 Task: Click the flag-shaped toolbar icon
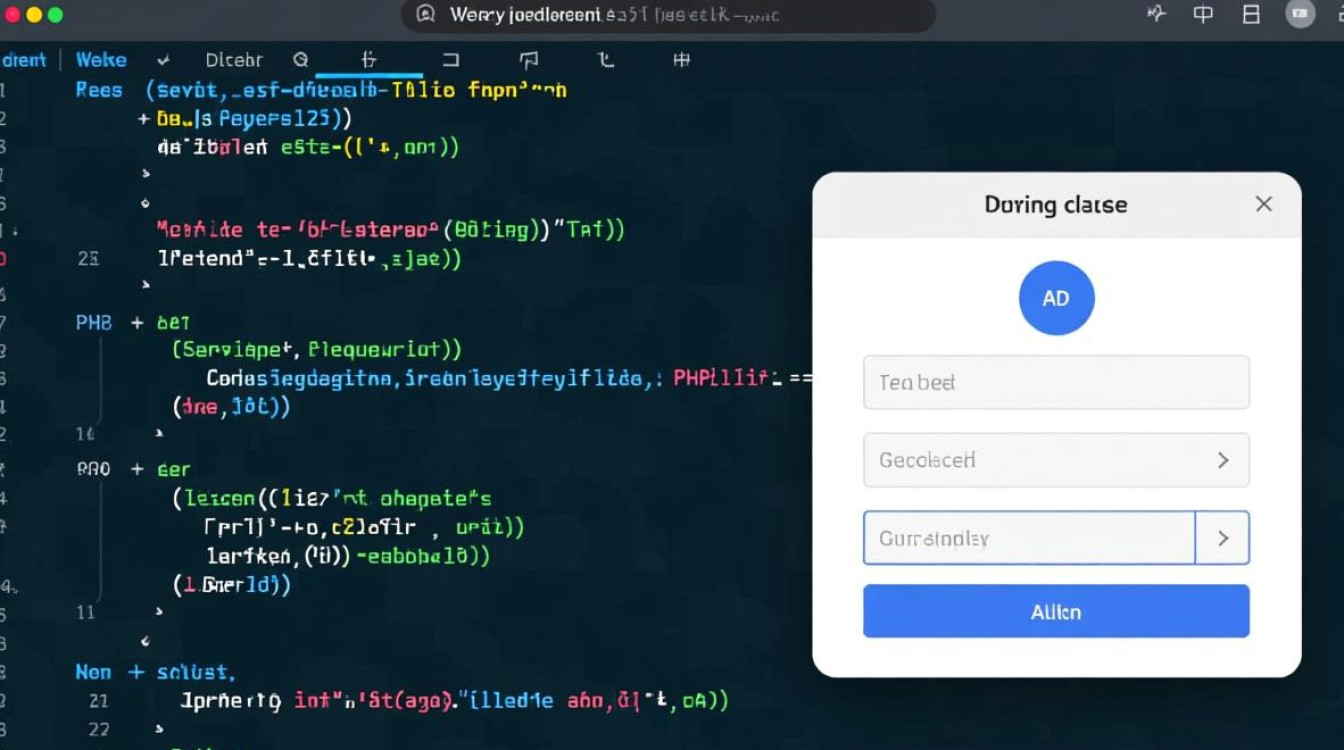click(529, 60)
